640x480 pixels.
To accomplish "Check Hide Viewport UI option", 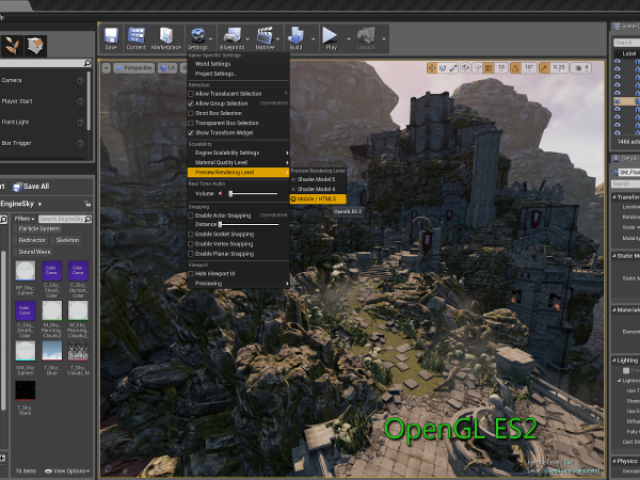I will 191,274.
